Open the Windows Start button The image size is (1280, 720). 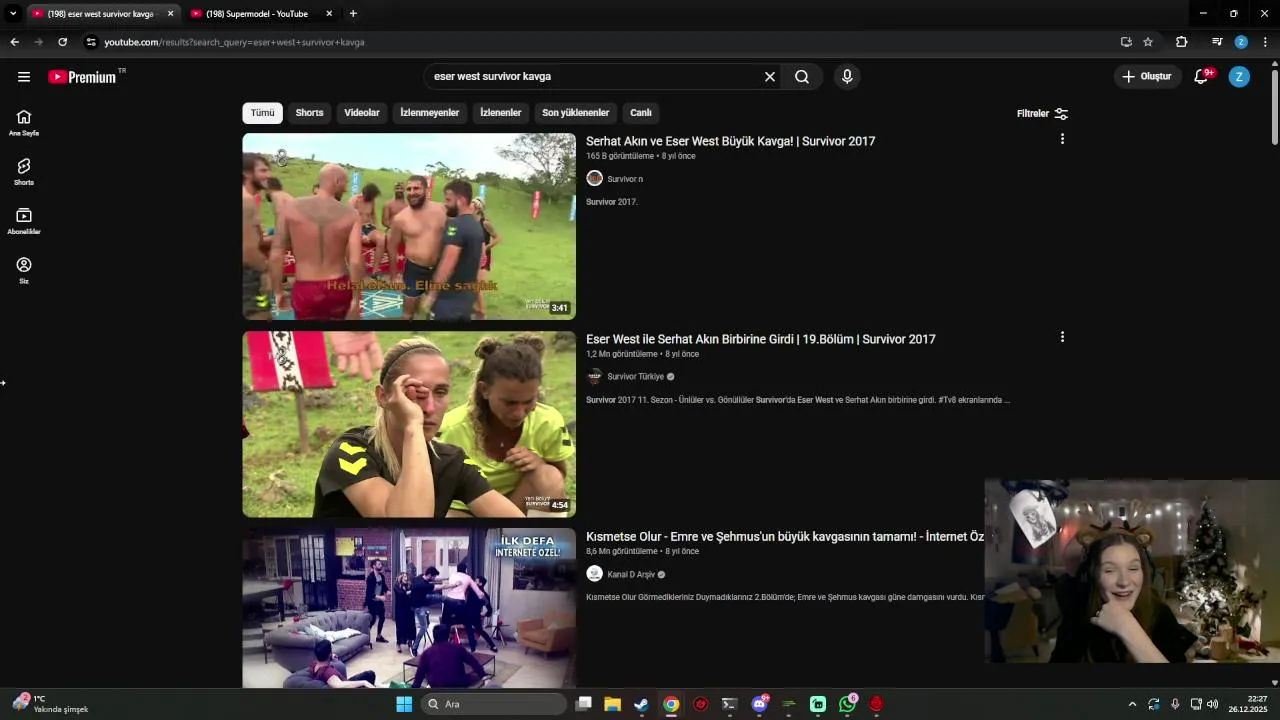tap(404, 704)
